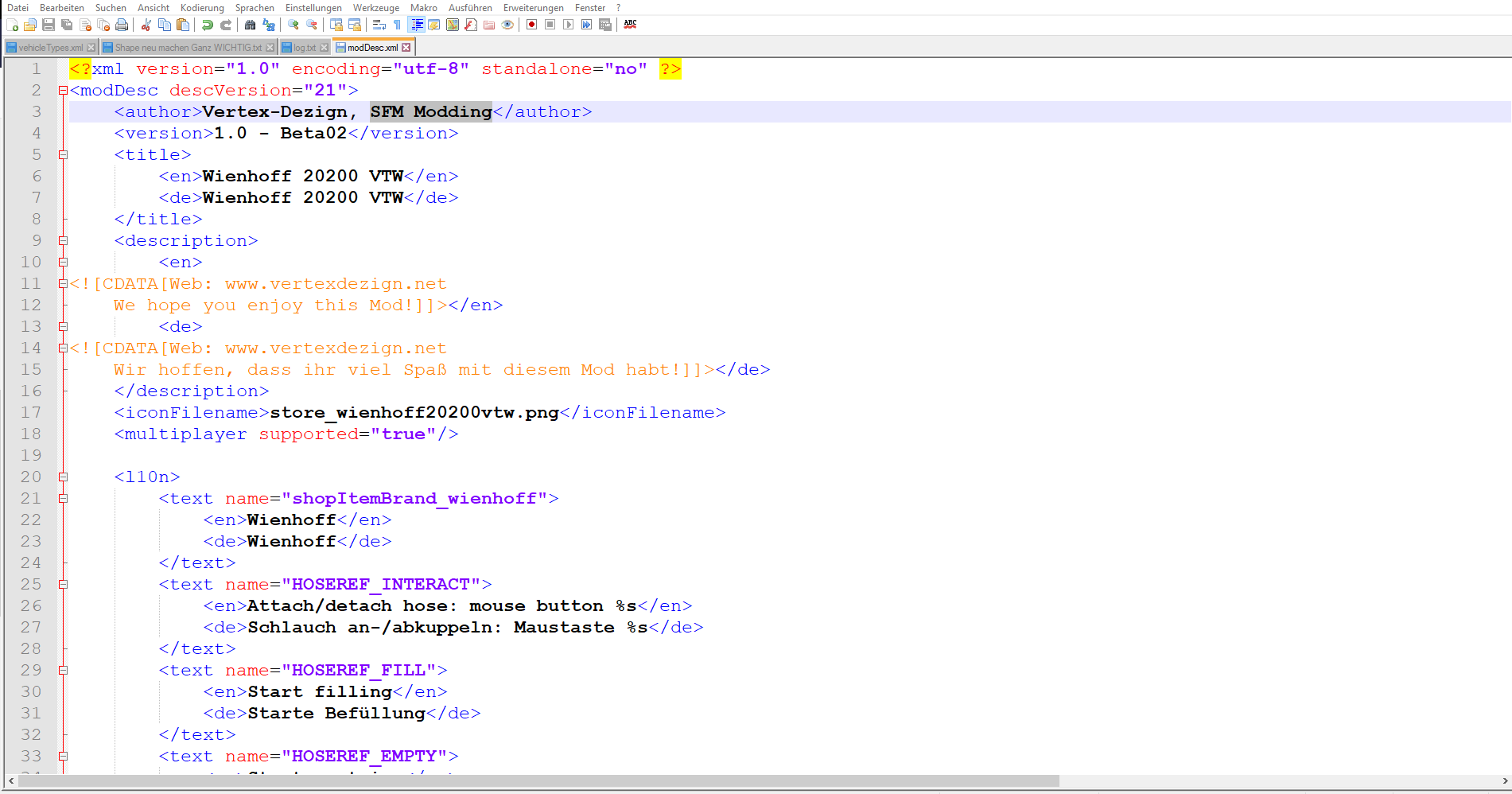The height and width of the screenshot is (794, 1512).
Task: Close the vehicleTypes.xml tab
Action: pyautogui.click(x=91, y=48)
